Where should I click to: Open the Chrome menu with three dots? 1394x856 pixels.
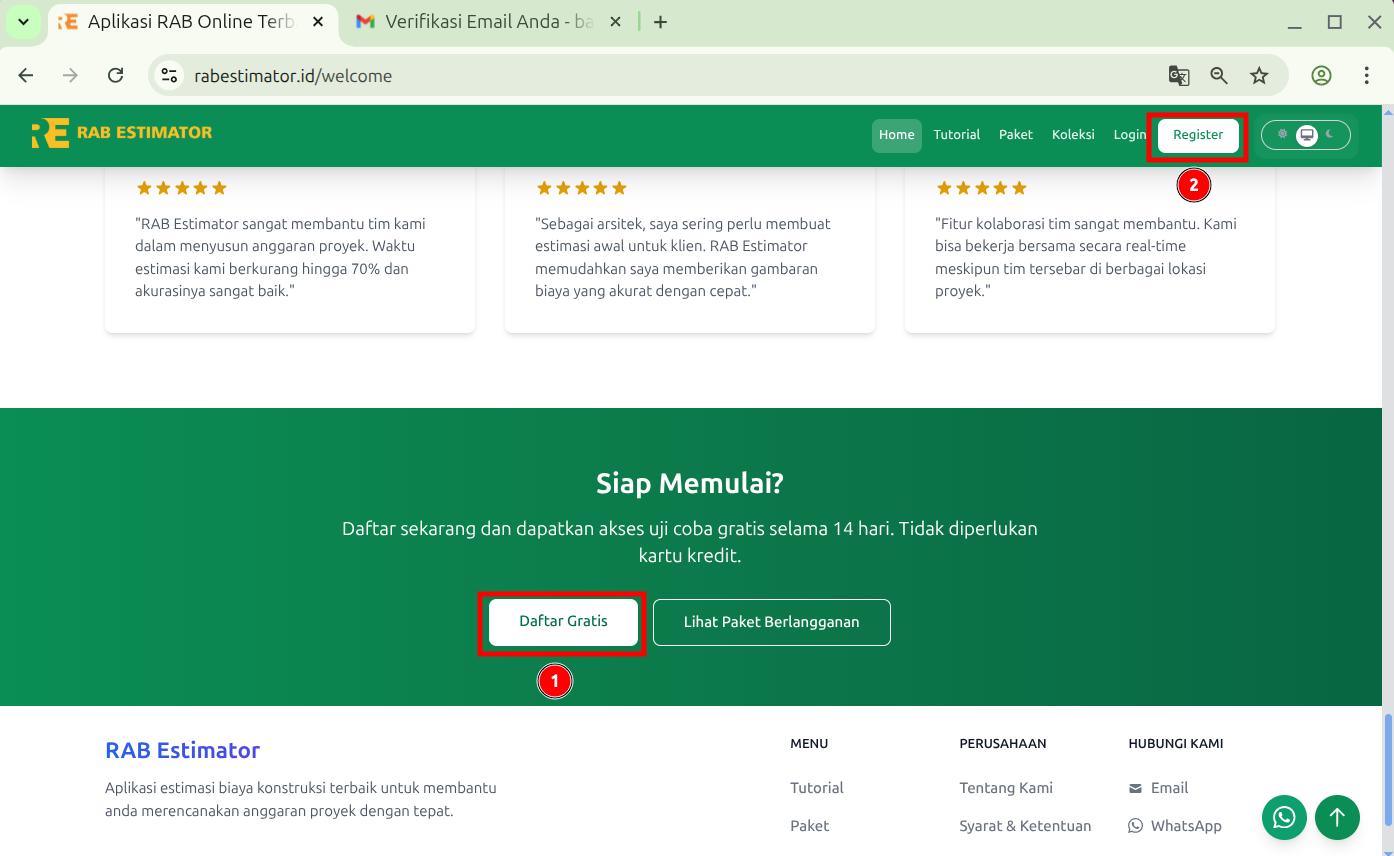pyautogui.click(x=1366, y=75)
